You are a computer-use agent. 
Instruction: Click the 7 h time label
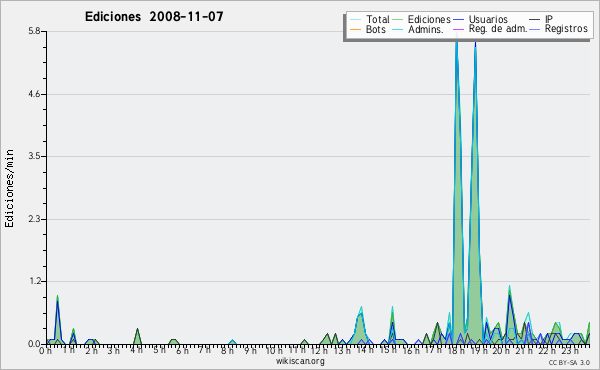[x=204, y=350]
